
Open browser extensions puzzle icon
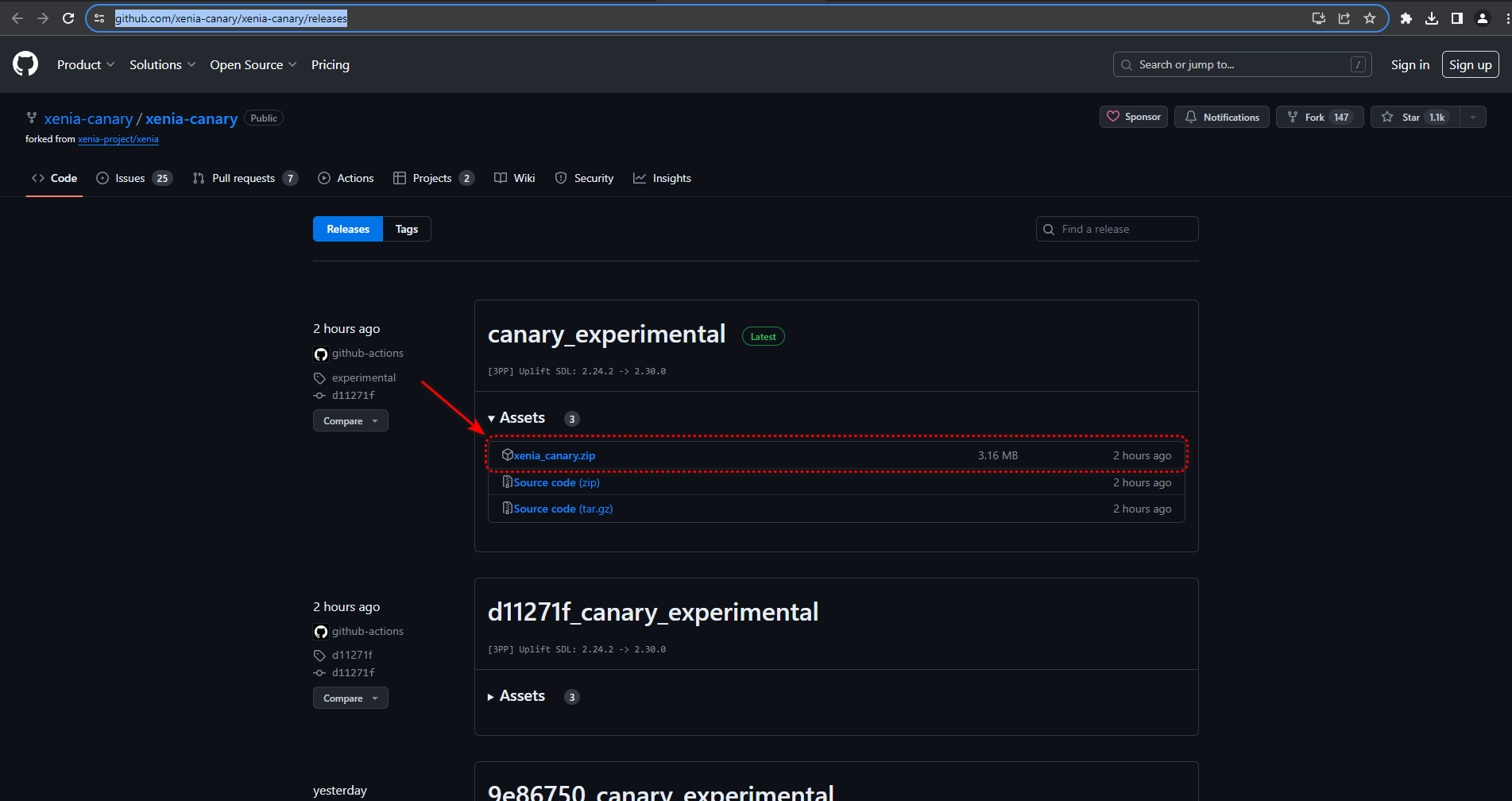click(1406, 18)
